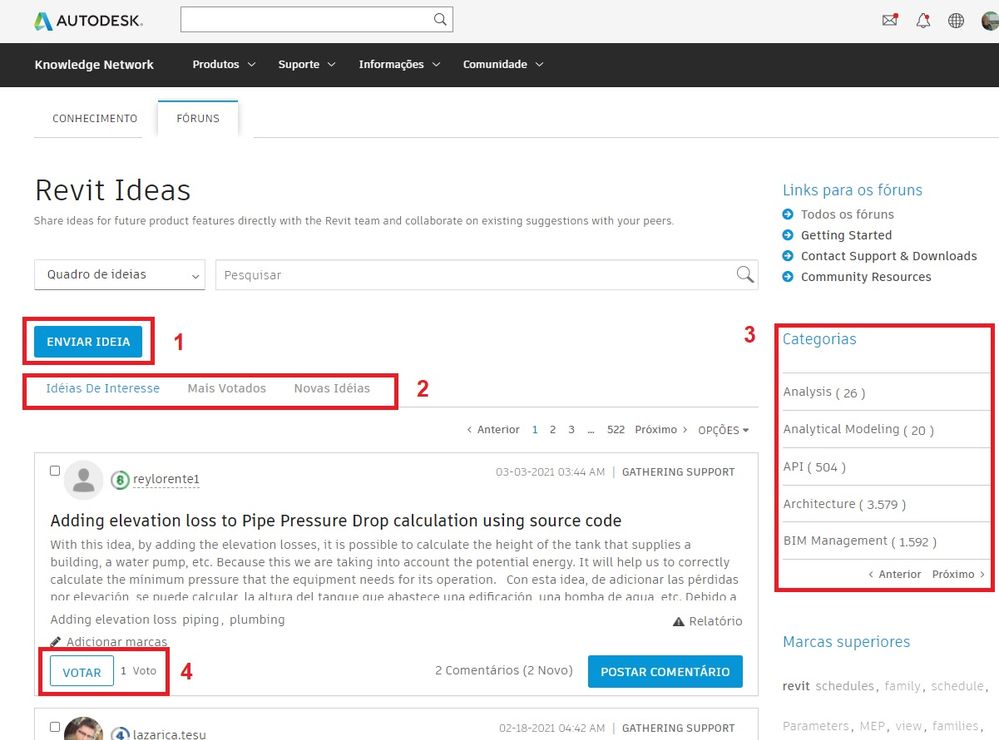Click lazarica.tesu's avatar photo
The height and width of the screenshot is (740, 999).
coord(83,729)
